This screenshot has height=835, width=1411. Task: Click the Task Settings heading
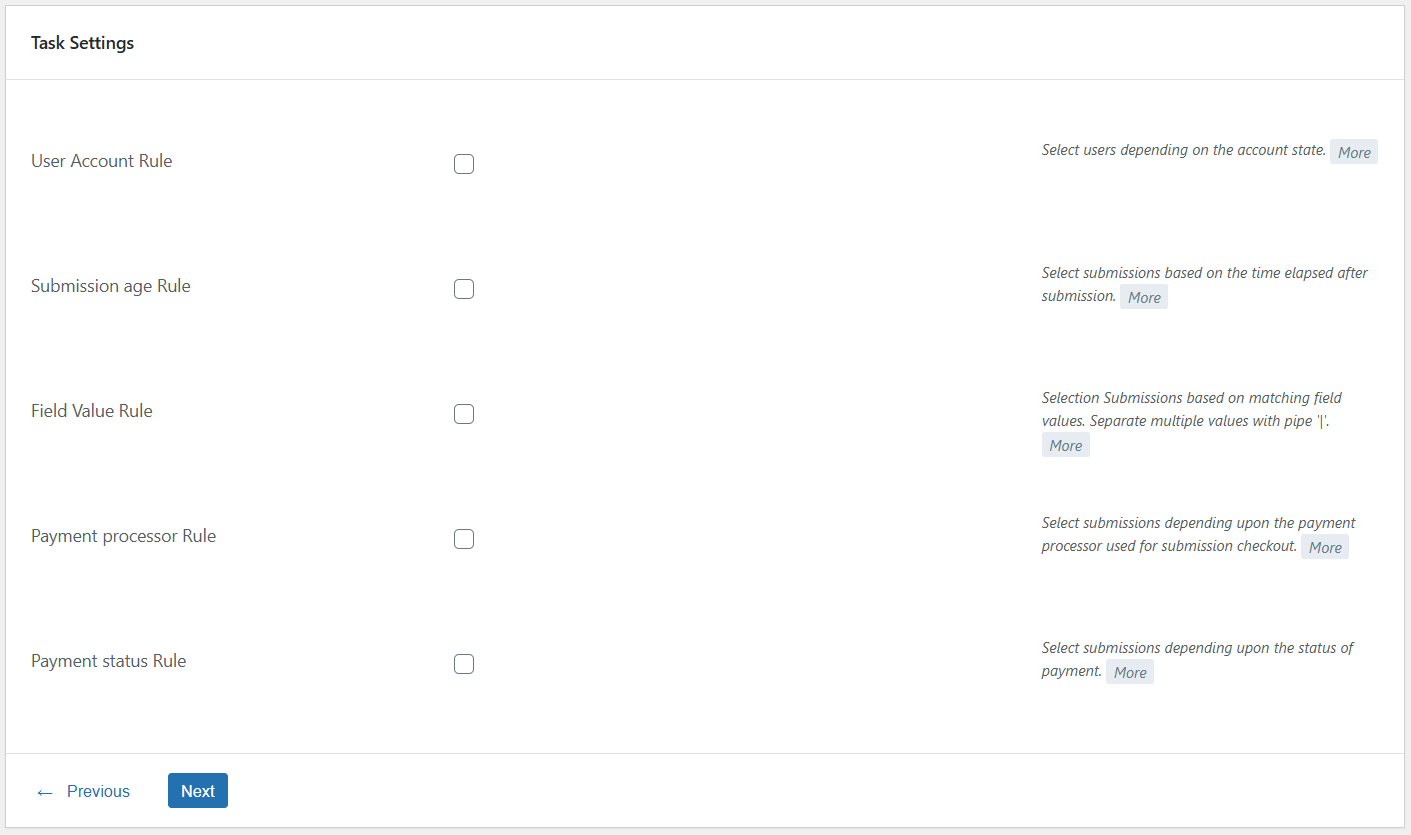pos(82,43)
